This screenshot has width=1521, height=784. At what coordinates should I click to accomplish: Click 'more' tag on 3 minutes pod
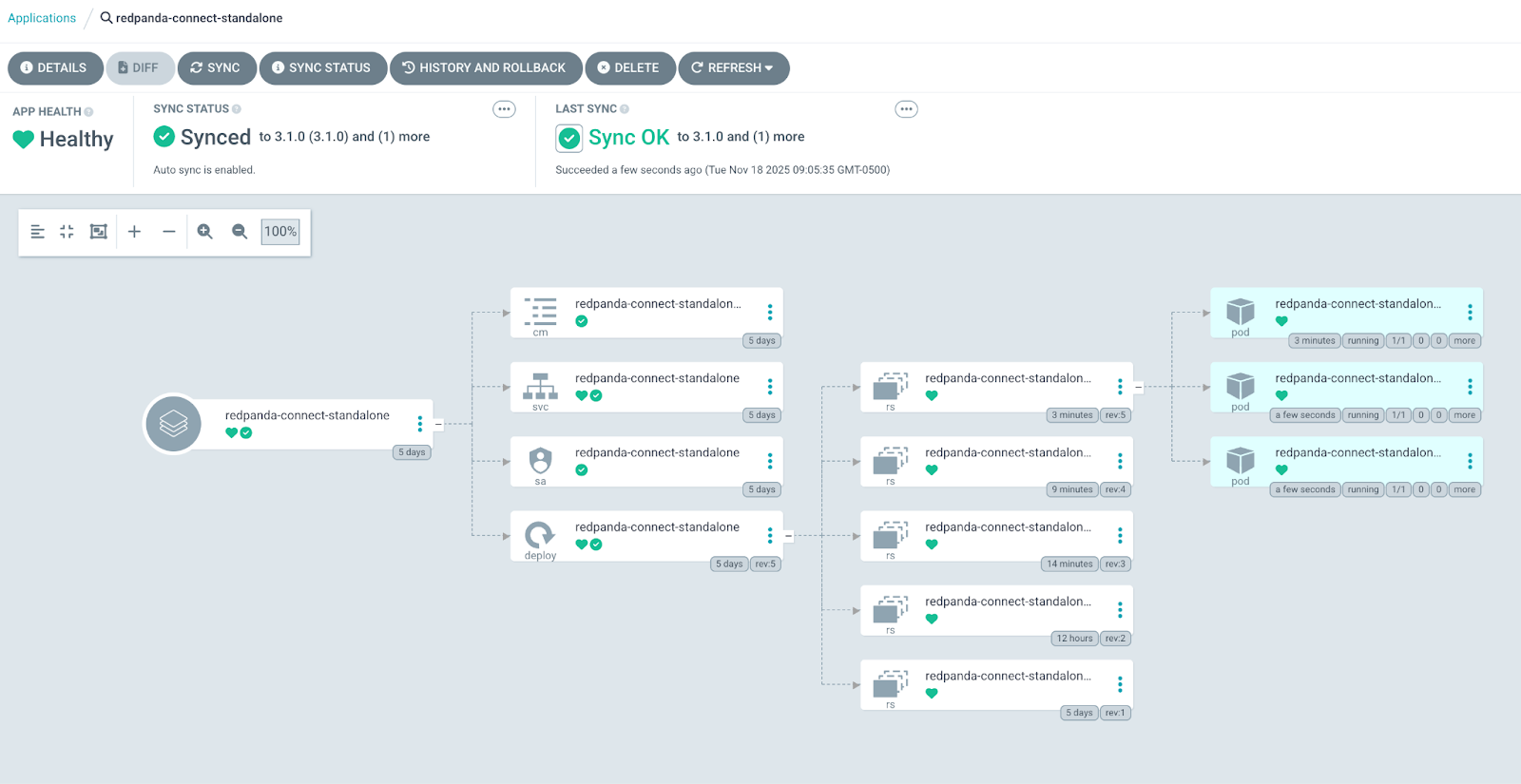click(1465, 341)
